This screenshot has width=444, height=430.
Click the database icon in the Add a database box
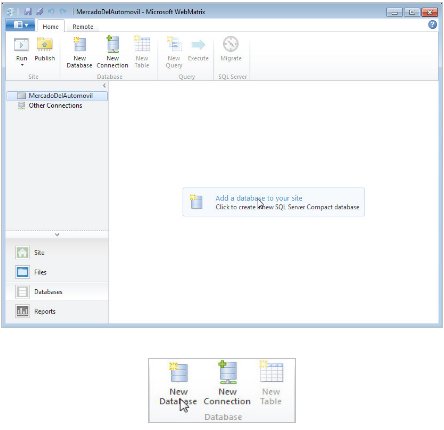point(196,202)
